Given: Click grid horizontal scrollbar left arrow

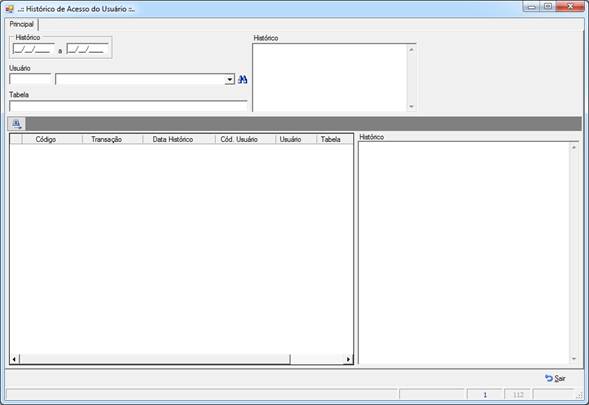Looking at the screenshot, I should pos(14,359).
